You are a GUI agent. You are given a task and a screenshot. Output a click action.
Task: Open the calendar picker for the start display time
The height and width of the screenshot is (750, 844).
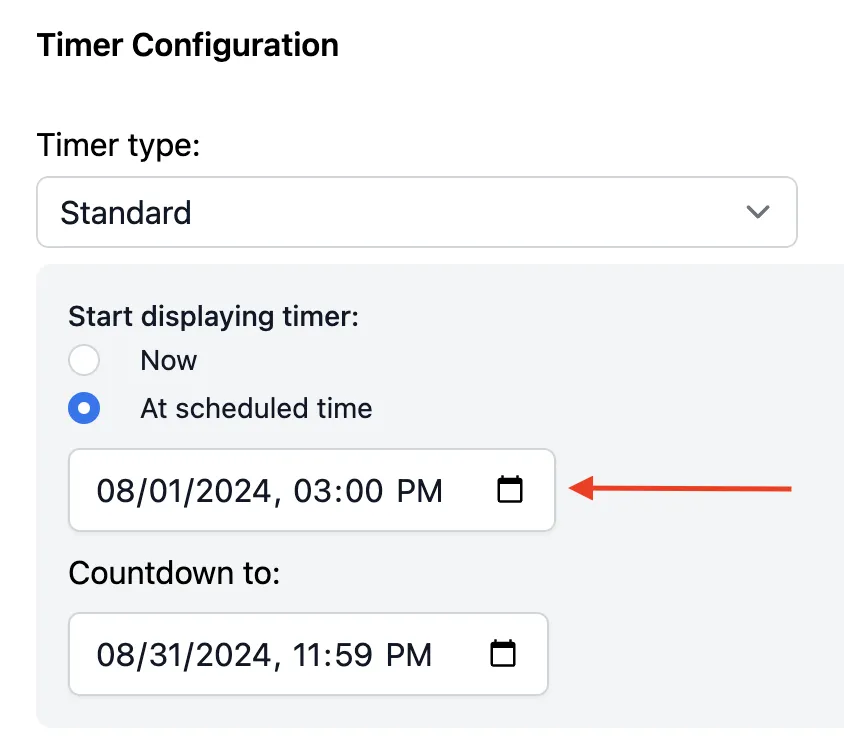[510, 489]
